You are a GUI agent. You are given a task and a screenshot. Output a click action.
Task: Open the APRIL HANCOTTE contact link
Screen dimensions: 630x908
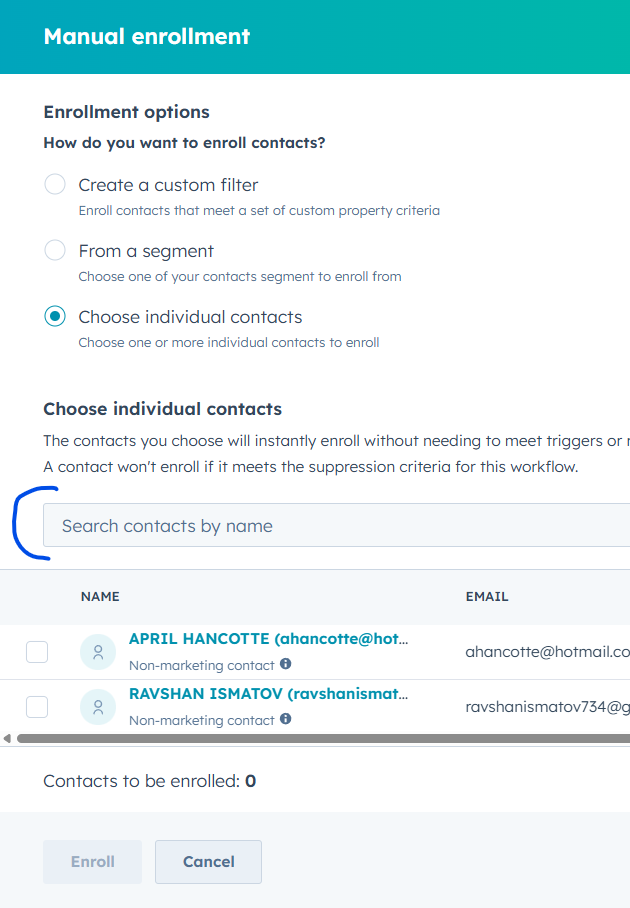(x=268, y=639)
